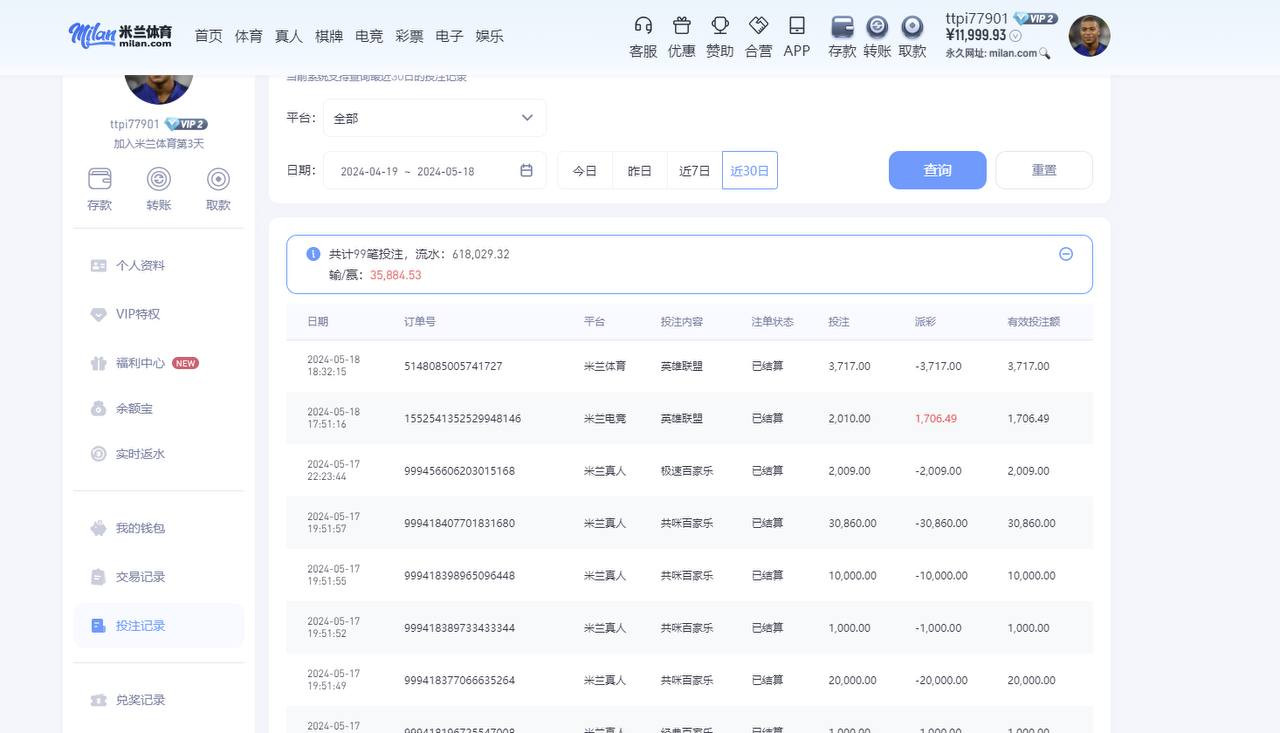Open deposit (存款) wallet icon in header

pos(842,27)
